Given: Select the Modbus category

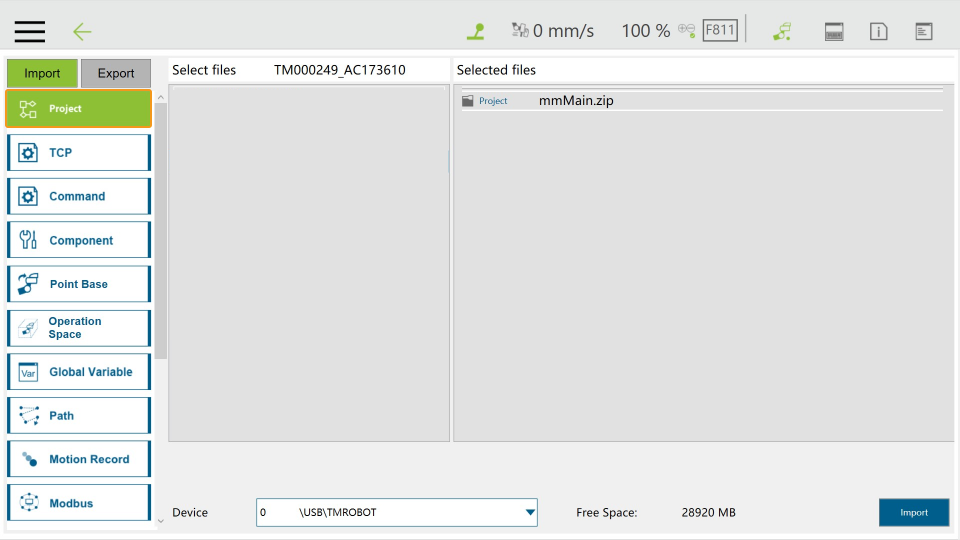Looking at the screenshot, I should pos(78,503).
